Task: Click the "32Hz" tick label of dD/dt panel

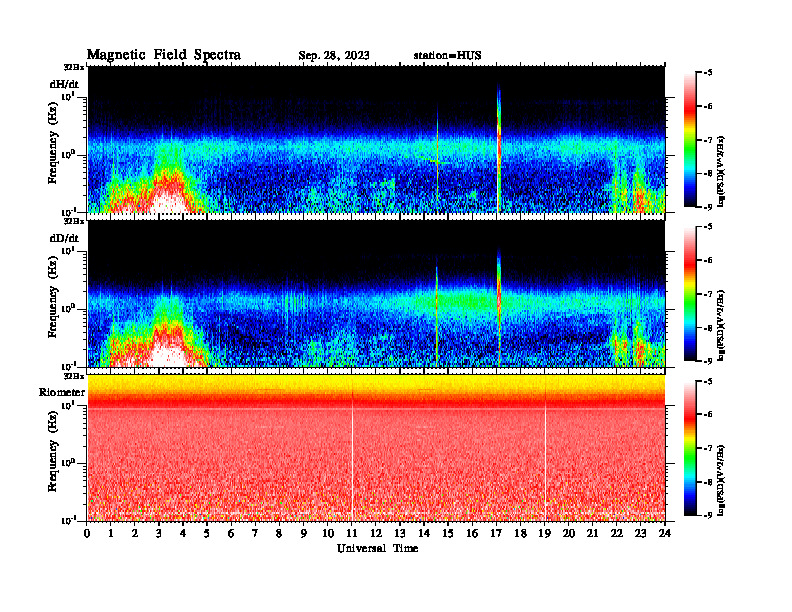Action: pos(74,221)
